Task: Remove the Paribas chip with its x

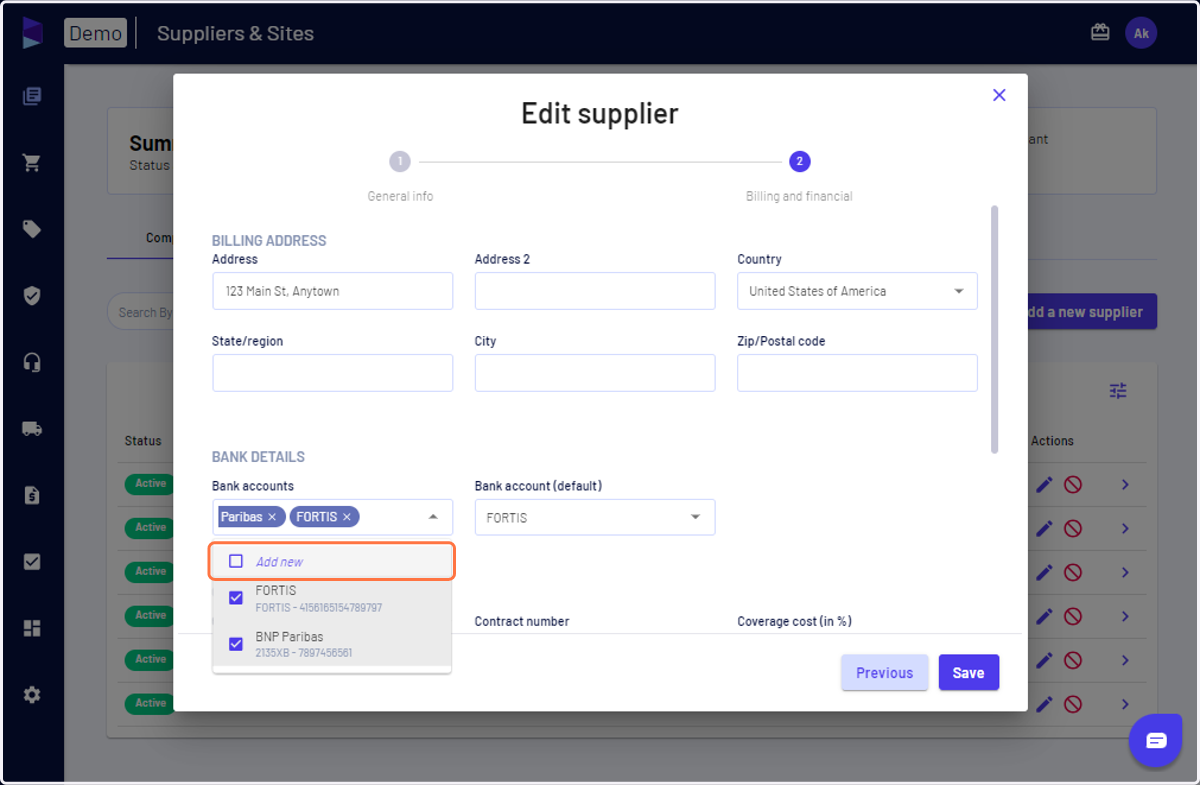Action: [x=272, y=517]
